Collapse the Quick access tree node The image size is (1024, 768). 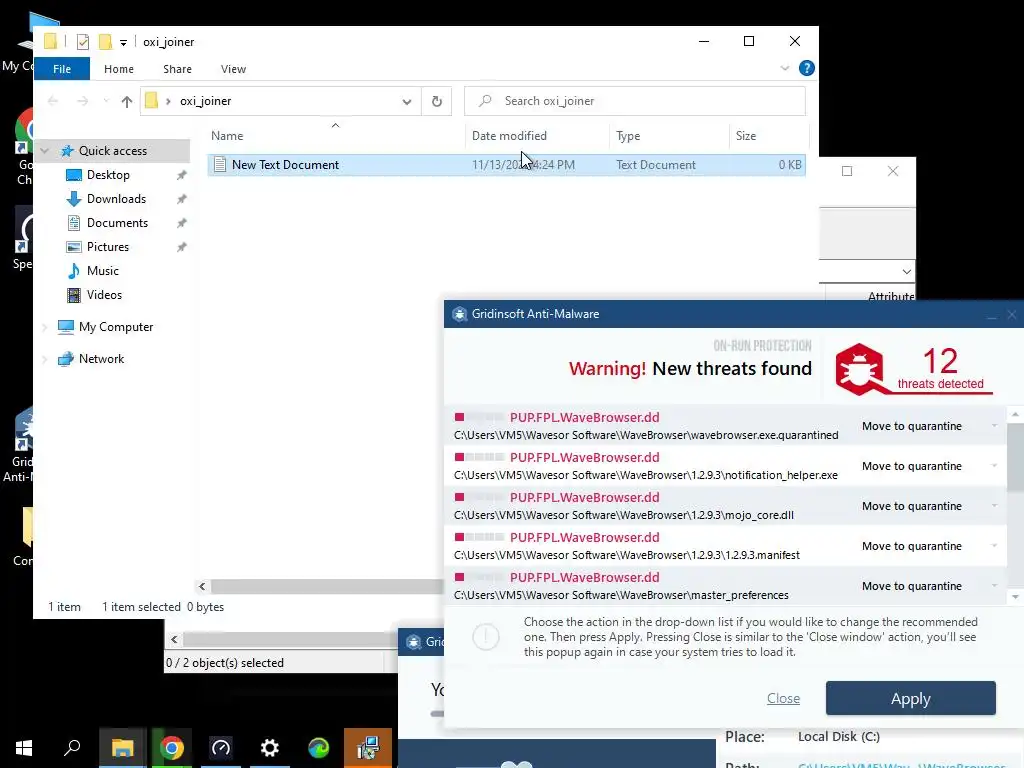tap(44, 151)
